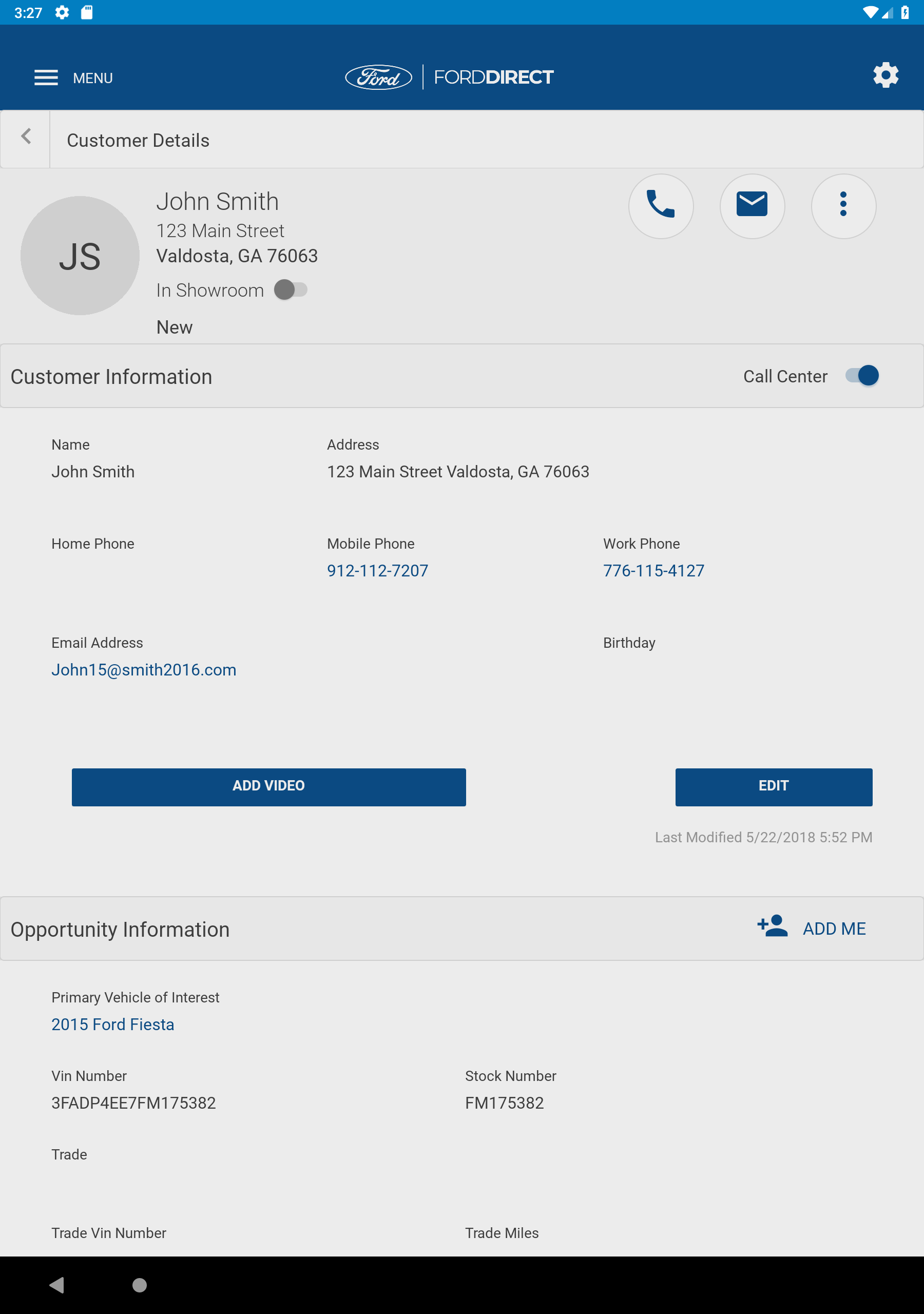Tap Customer Information section header
924x1314 pixels.
point(111,377)
